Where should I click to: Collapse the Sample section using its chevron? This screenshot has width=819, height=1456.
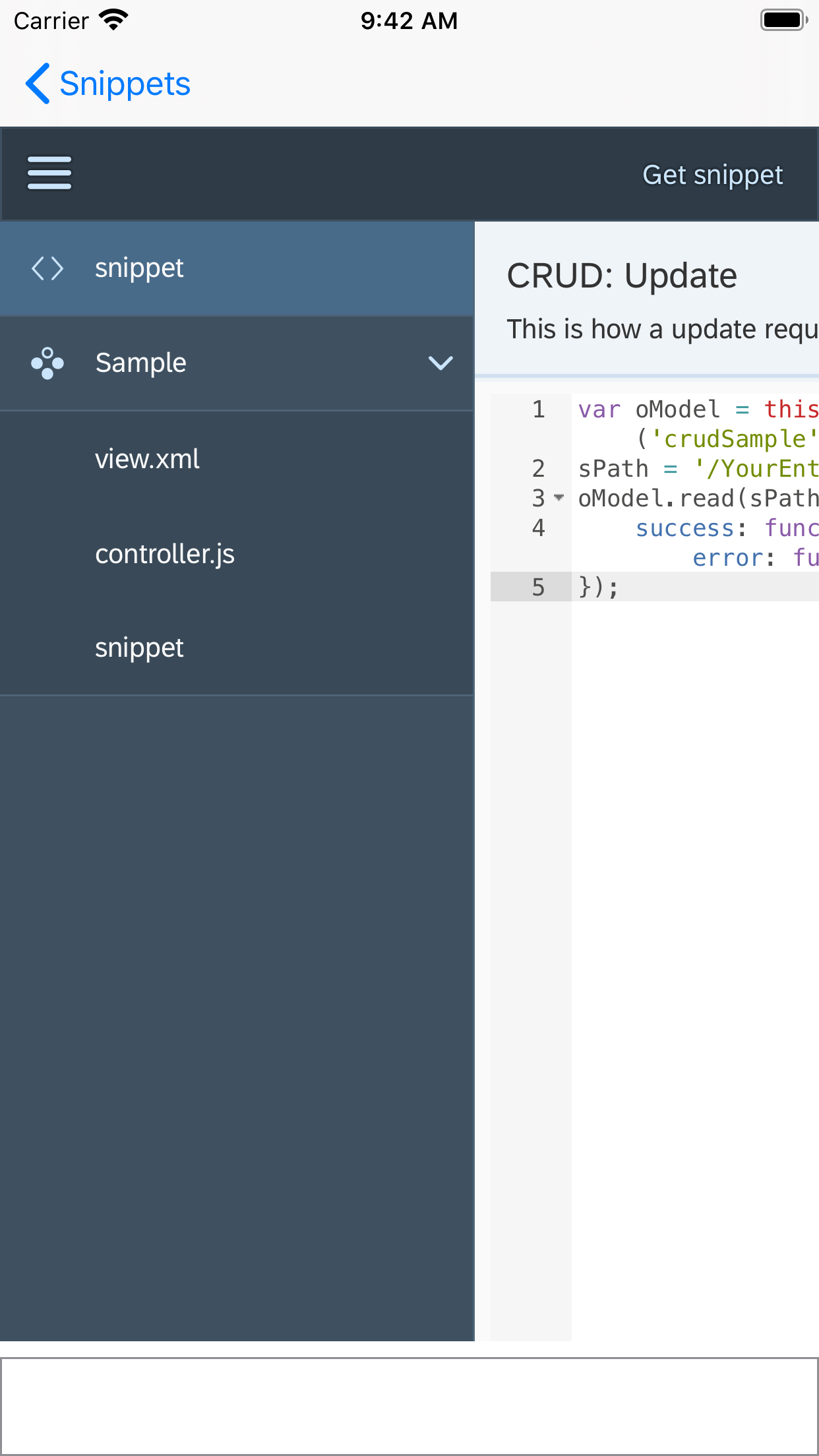440,363
